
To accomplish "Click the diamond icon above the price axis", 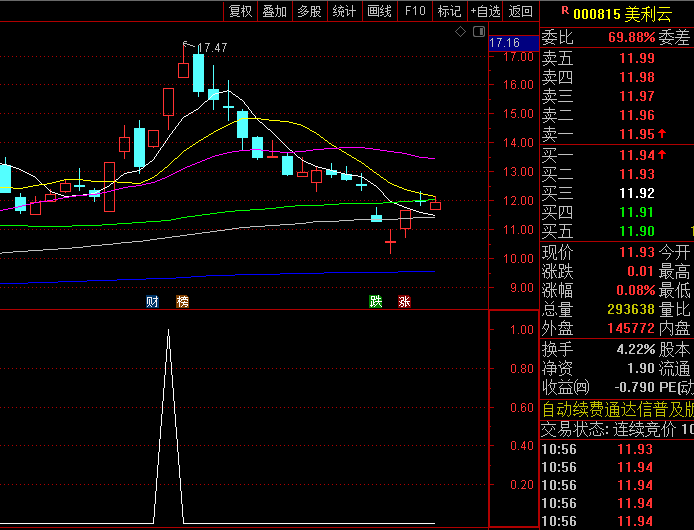I will tap(460, 32).
